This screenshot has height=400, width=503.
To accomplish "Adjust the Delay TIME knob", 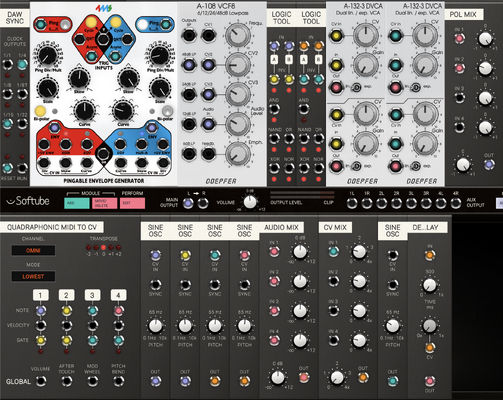I will click(430, 285).
